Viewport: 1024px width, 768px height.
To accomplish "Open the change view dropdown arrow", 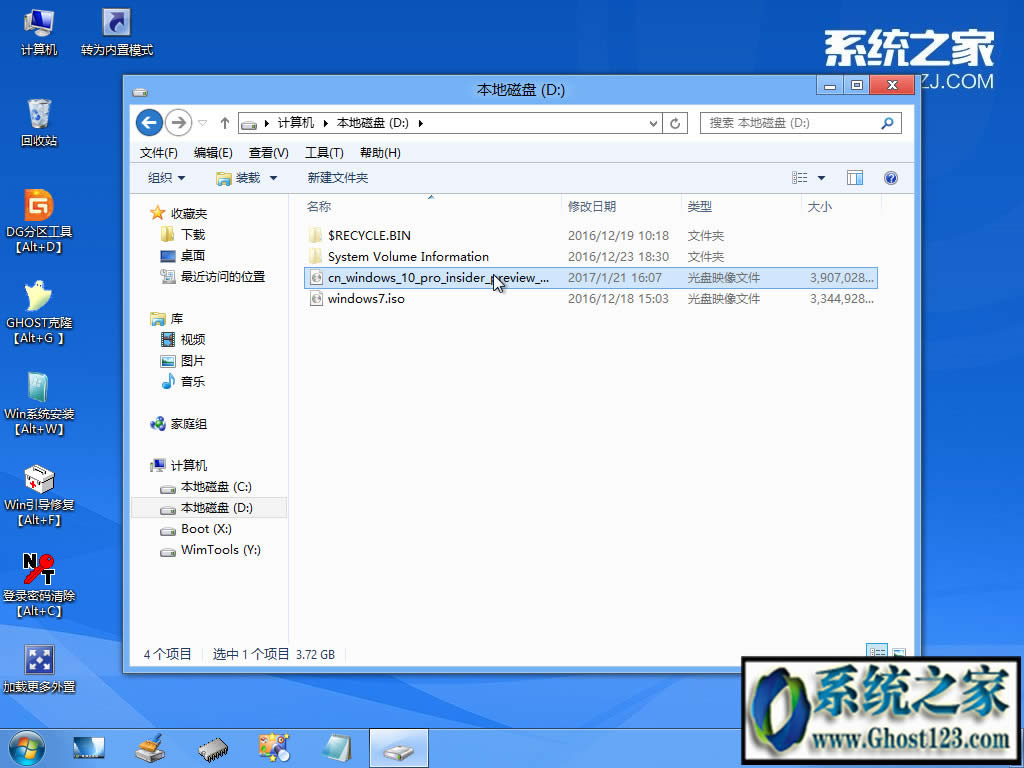I will [819, 177].
